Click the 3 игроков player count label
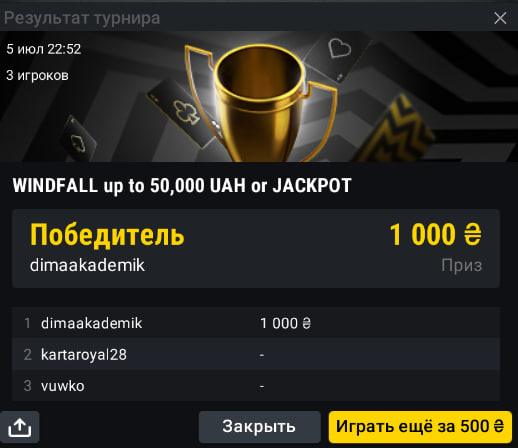This screenshot has height=448, width=518. point(37,75)
